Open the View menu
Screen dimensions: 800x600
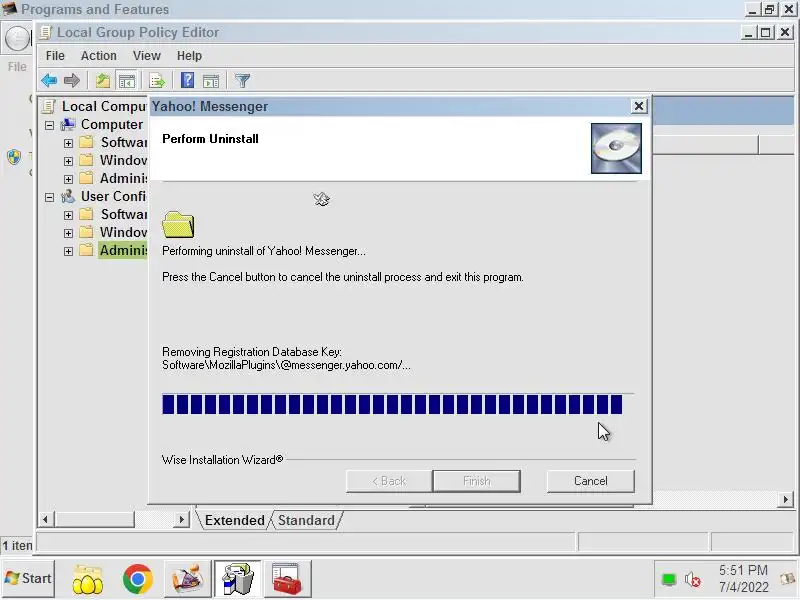coord(146,56)
